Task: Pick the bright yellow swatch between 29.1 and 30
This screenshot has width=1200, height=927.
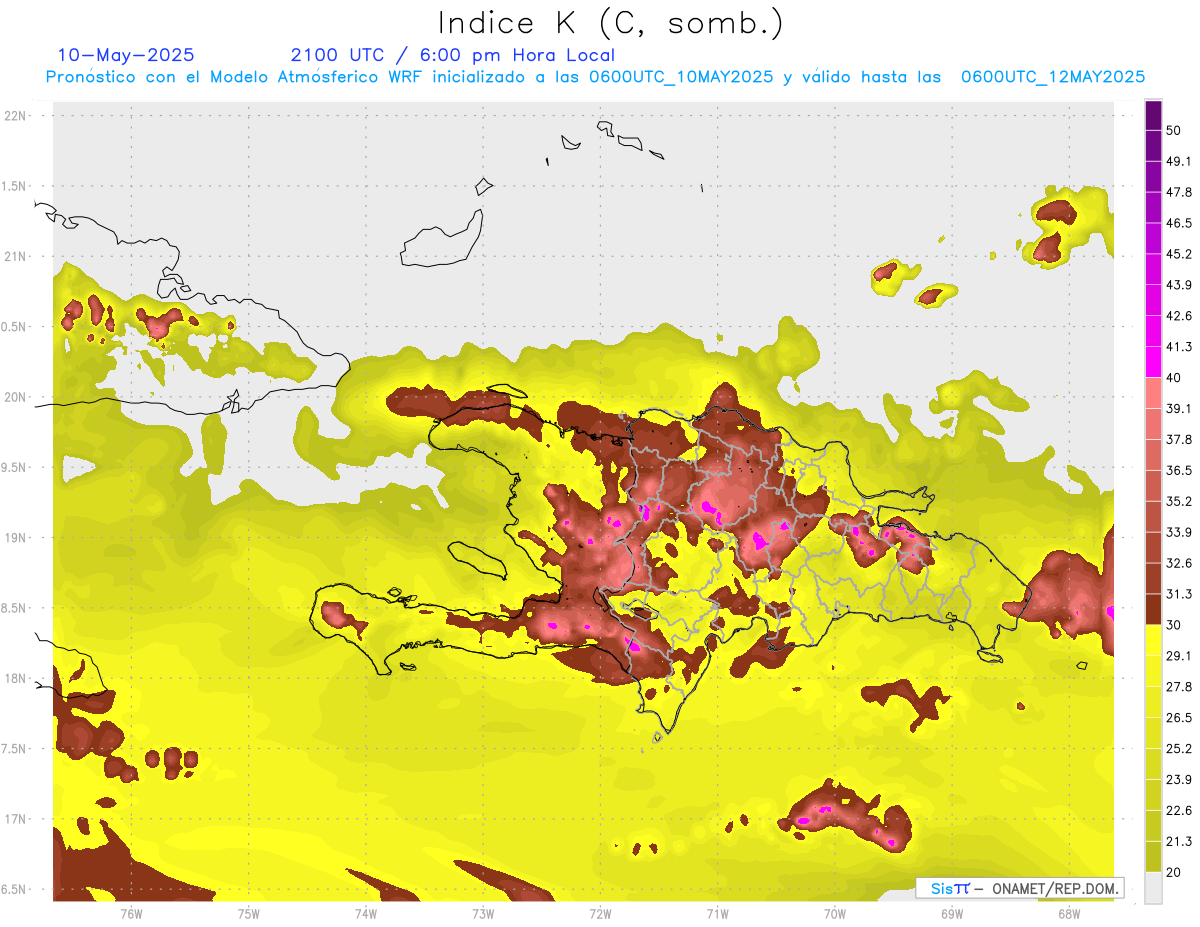Action: [x=1153, y=641]
